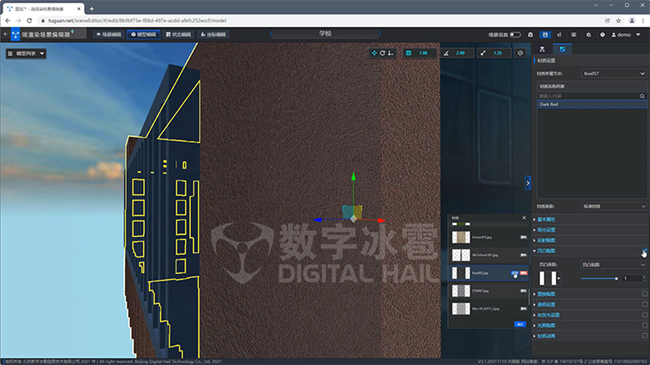Select the move/translate gizmo tool

click(x=374, y=53)
